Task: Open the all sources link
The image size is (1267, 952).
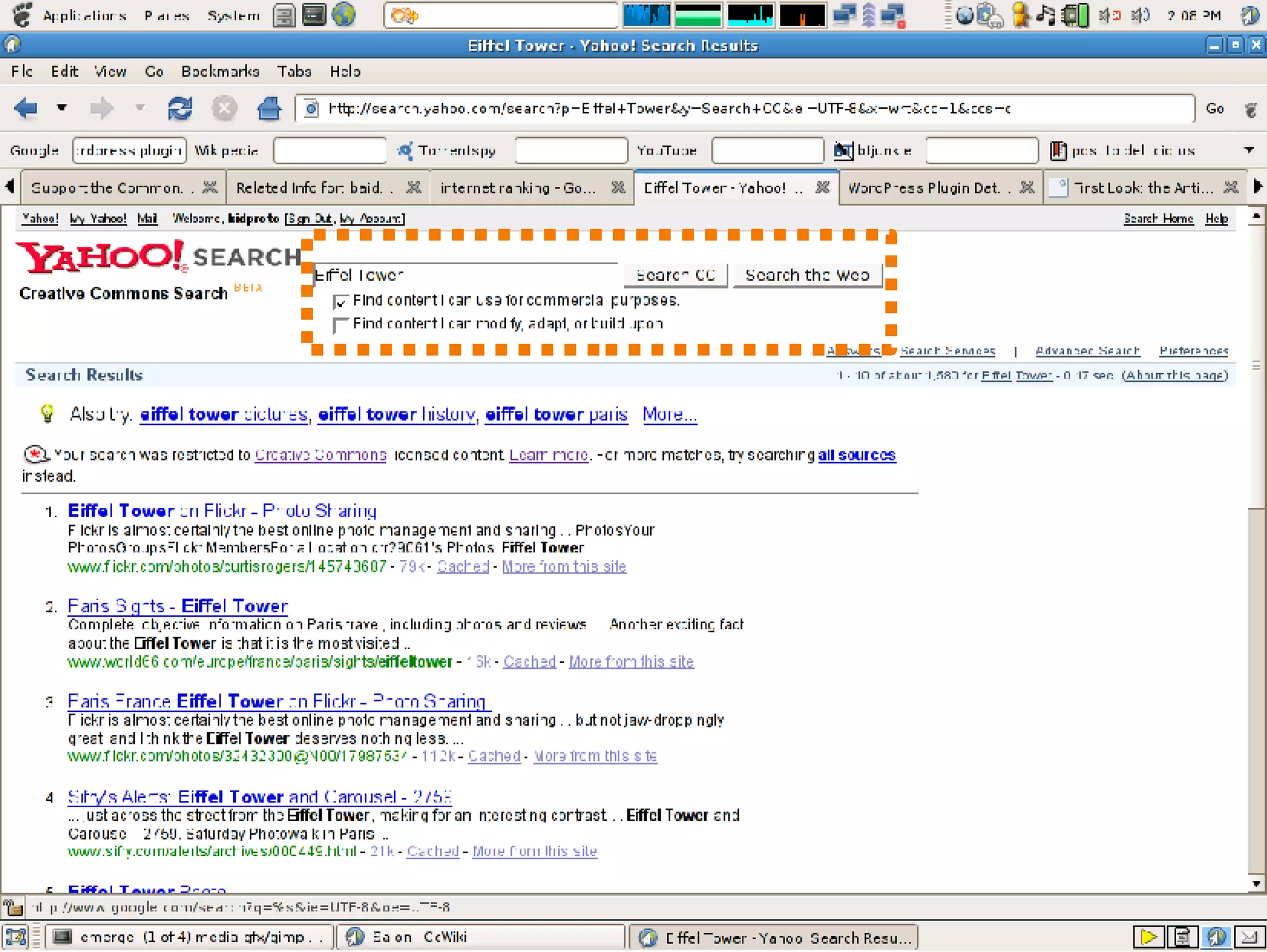Action: (856, 455)
